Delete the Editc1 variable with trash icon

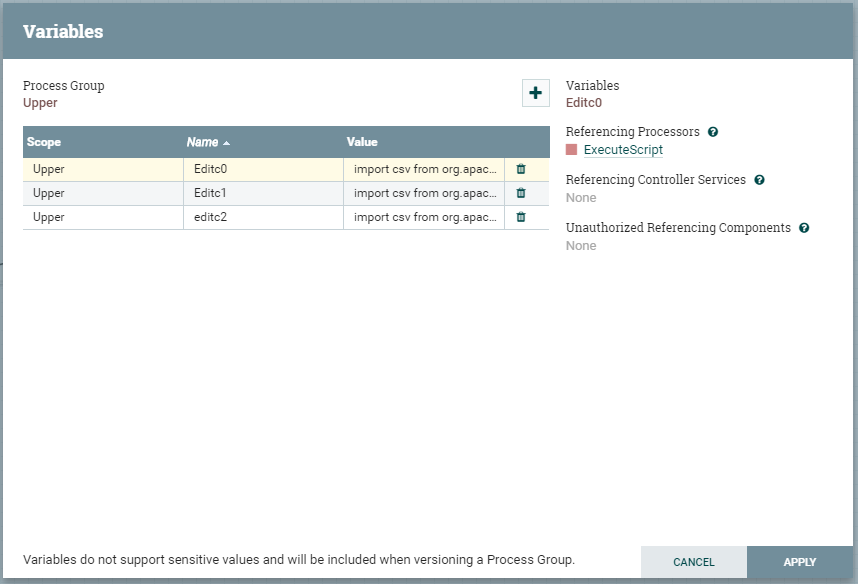pyautogui.click(x=521, y=193)
